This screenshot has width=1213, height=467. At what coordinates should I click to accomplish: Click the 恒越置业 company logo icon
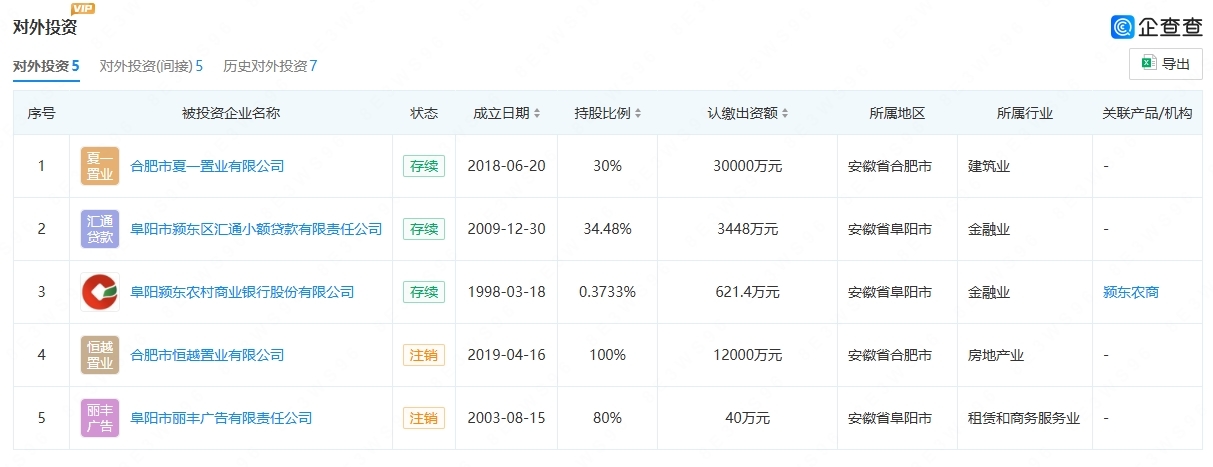(100, 355)
